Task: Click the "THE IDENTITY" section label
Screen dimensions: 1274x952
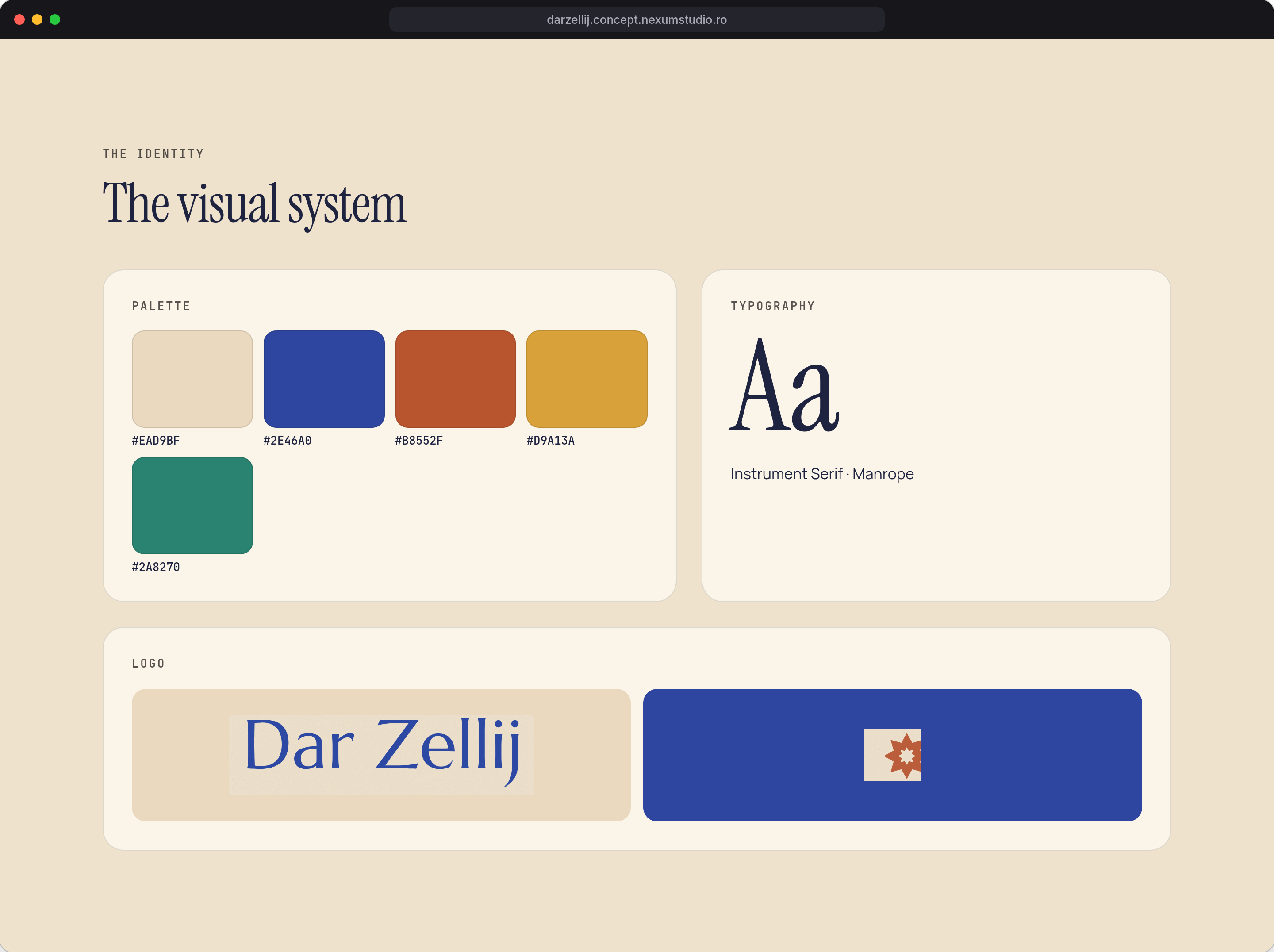Action: (153, 154)
